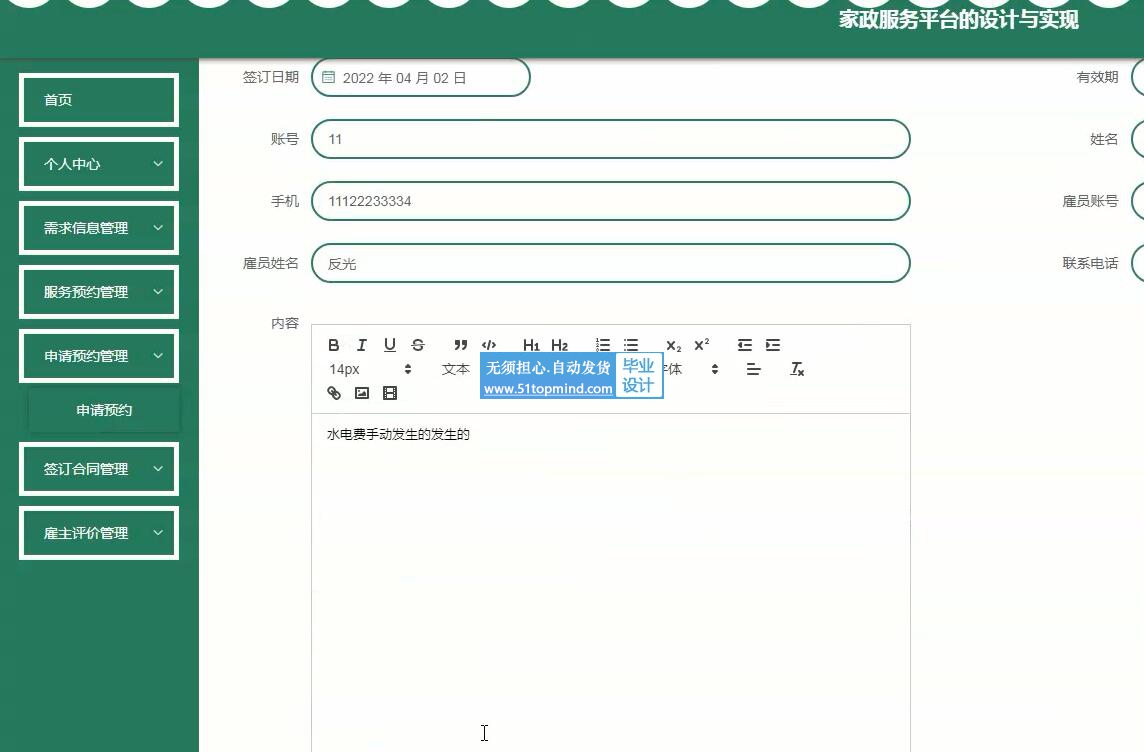The width and height of the screenshot is (1144, 752).
Task: Apply subscript formatting
Action: pyautogui.click(x=673, y=345)
